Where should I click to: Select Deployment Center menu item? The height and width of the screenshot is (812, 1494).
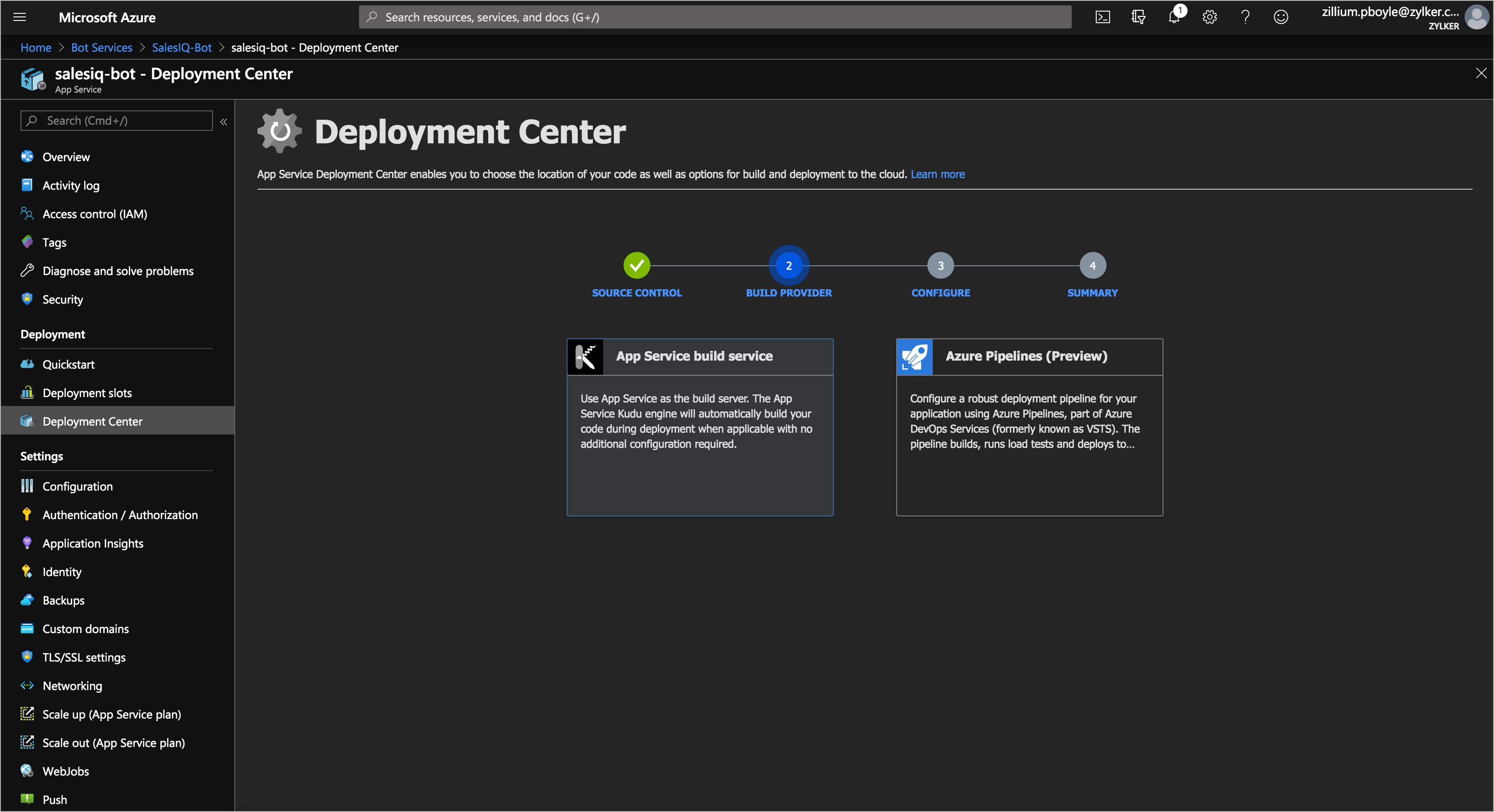click(118, 421)
